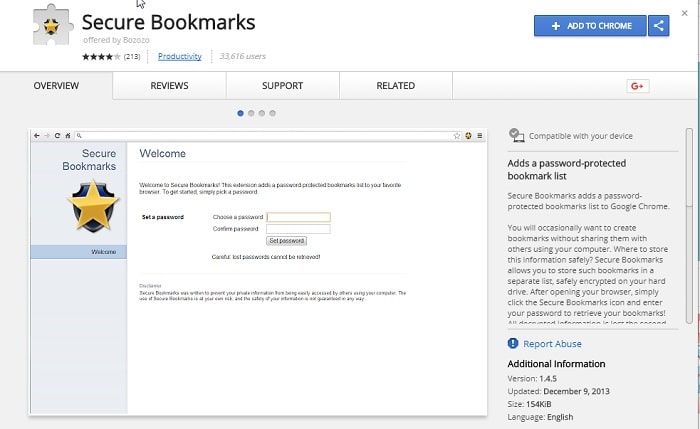Image resolution: width=700 pixels, height=429 pixels.
Task: Click the 'offered by Bozozo' text
Action: coord(116,40)
